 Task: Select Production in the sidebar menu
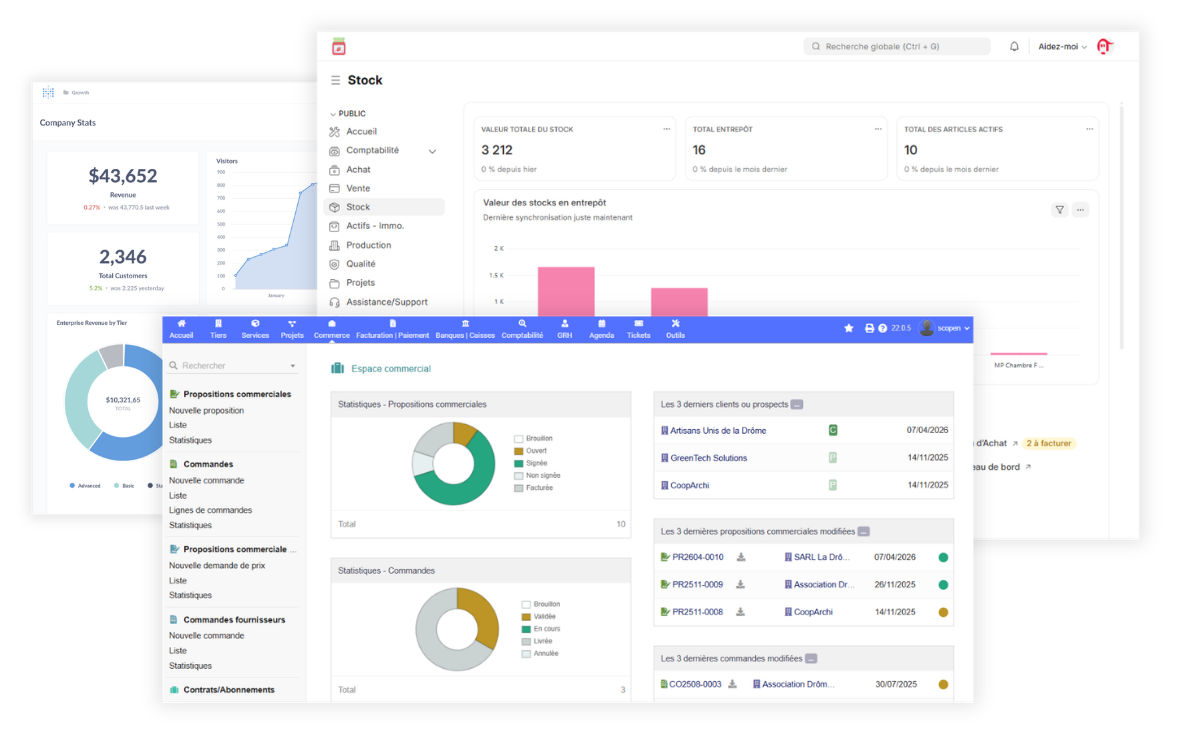tap(369, 245)
